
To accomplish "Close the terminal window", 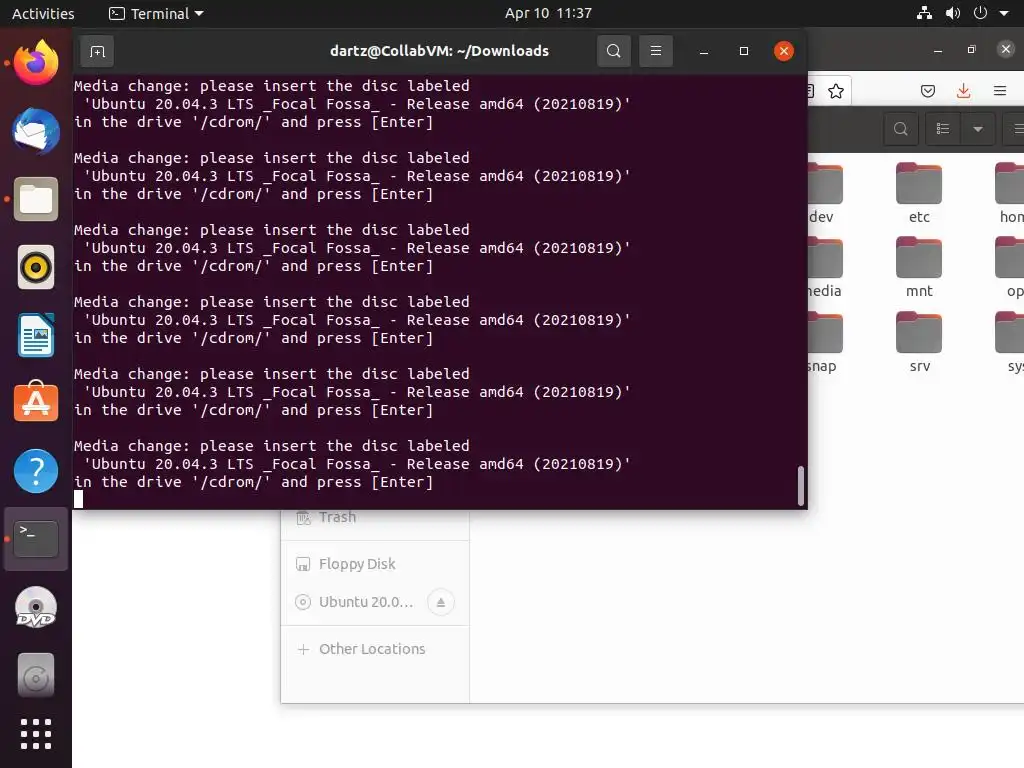I will click(x=784, y=51).
